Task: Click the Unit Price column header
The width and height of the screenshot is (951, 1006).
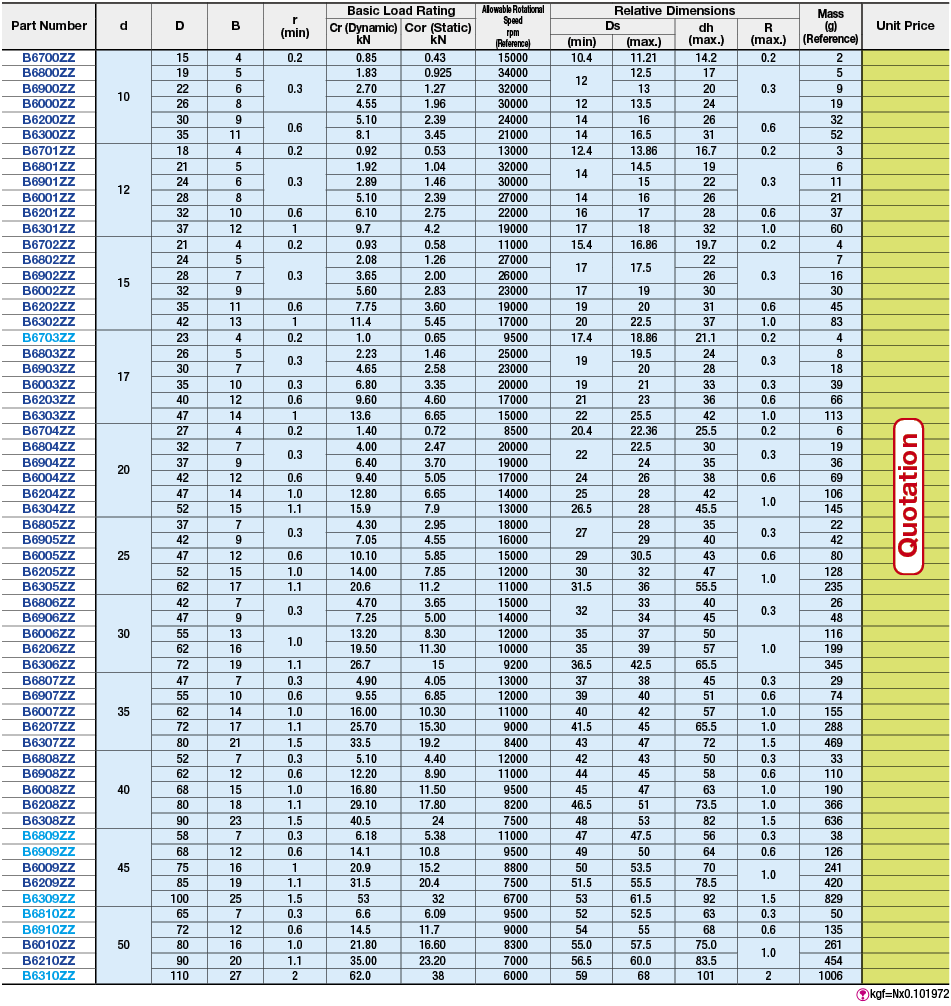Action: coord(905,26)
